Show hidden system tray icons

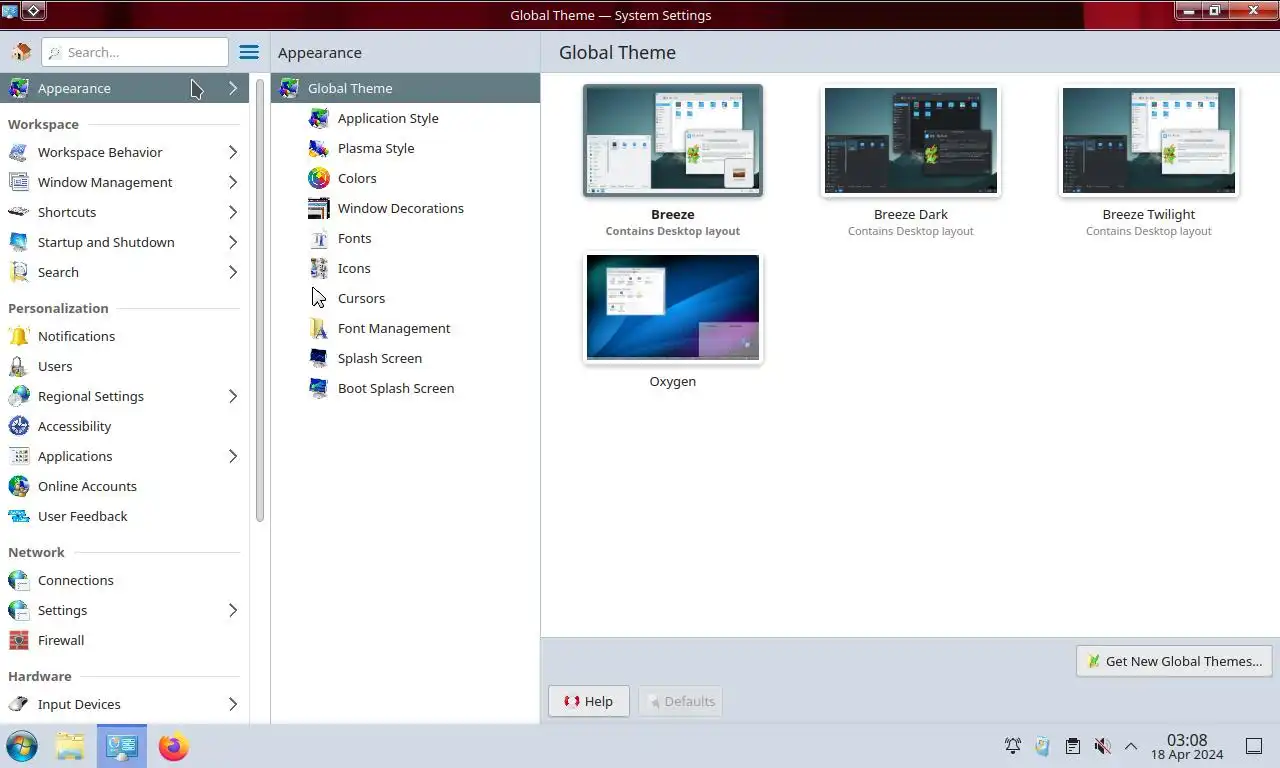[1131, 746]
